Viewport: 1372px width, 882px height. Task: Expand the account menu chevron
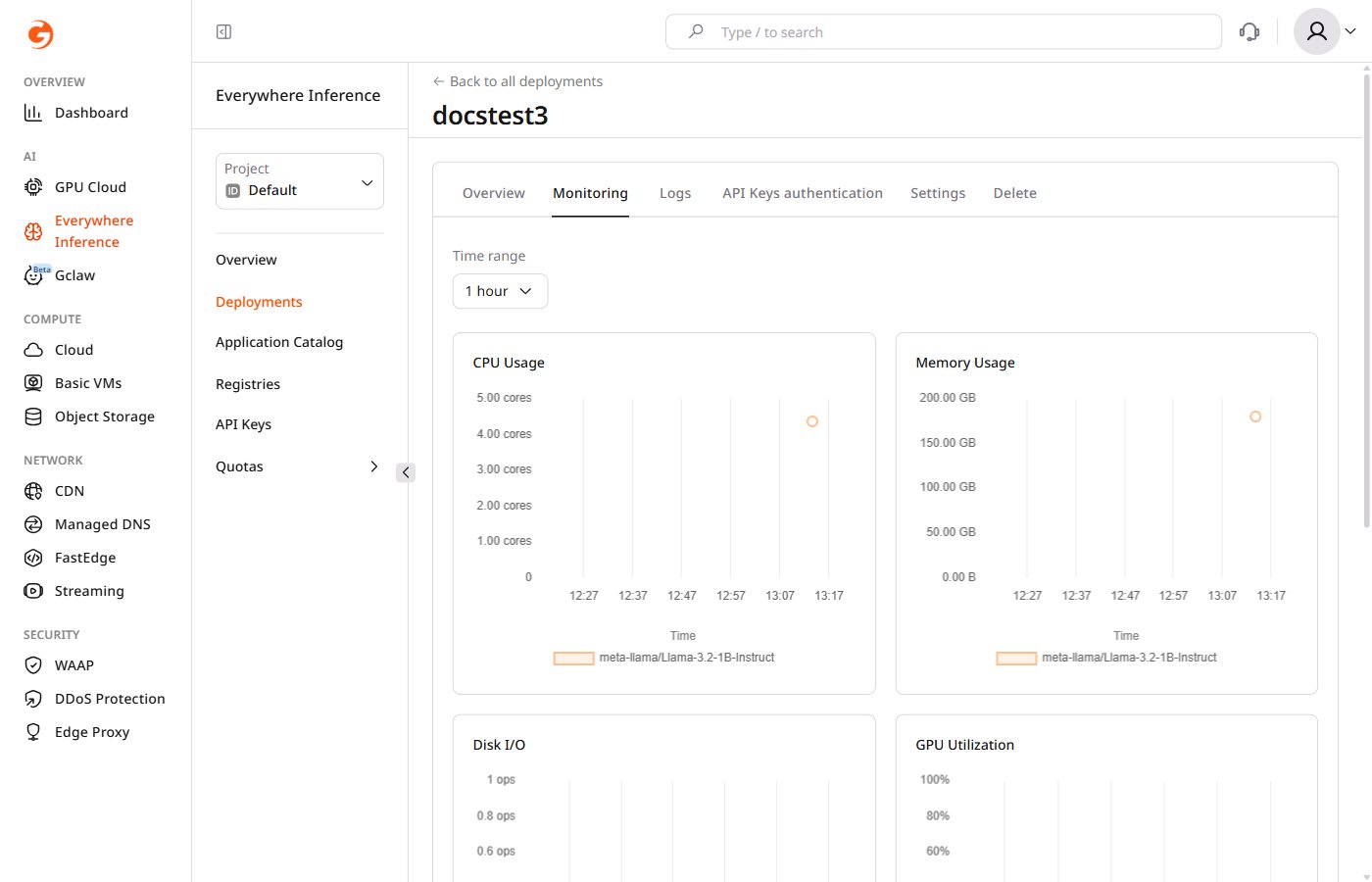pyautogui.click(x=1350, y=31)
